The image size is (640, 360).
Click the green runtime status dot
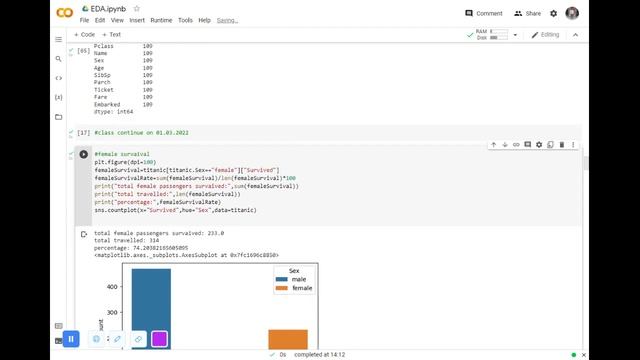coord(574,355)
